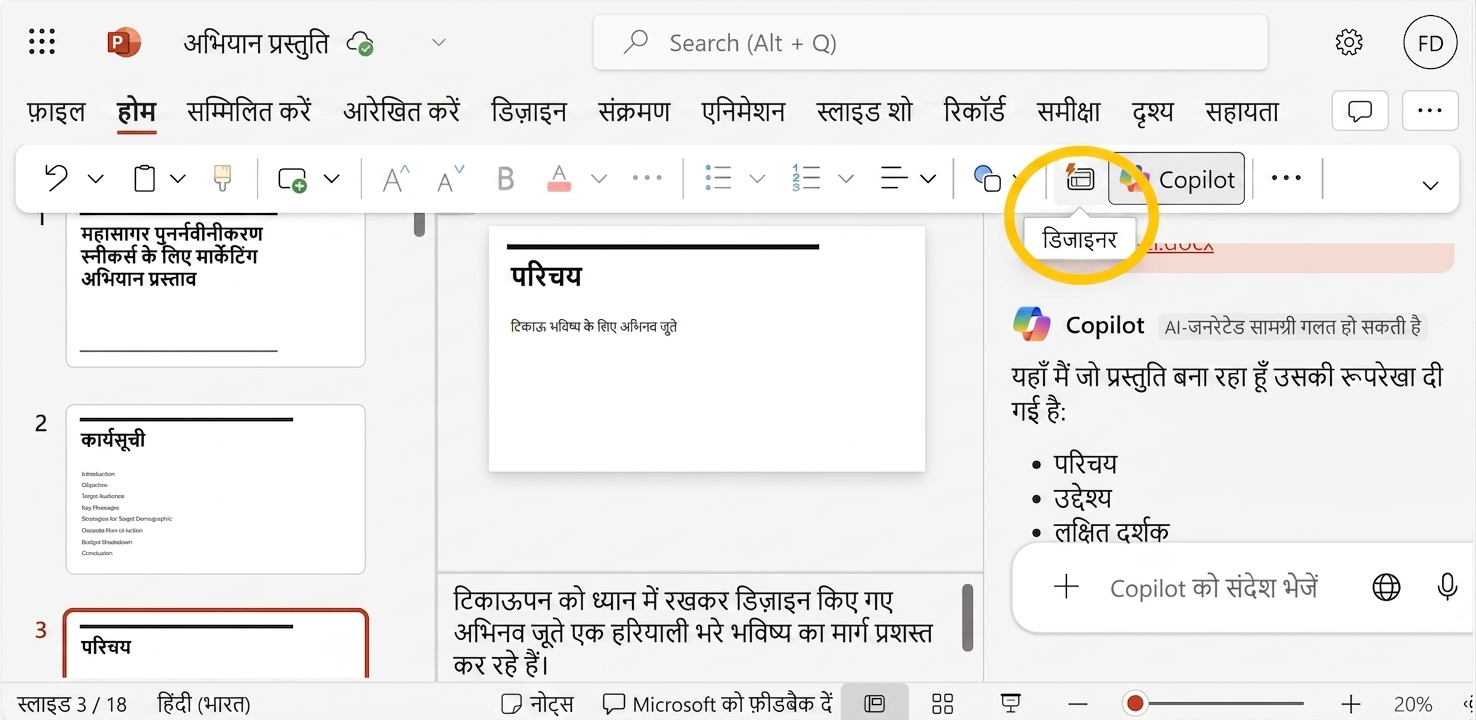
Task: Open the सम्मिलित करें tab
Action: [249, 111]
